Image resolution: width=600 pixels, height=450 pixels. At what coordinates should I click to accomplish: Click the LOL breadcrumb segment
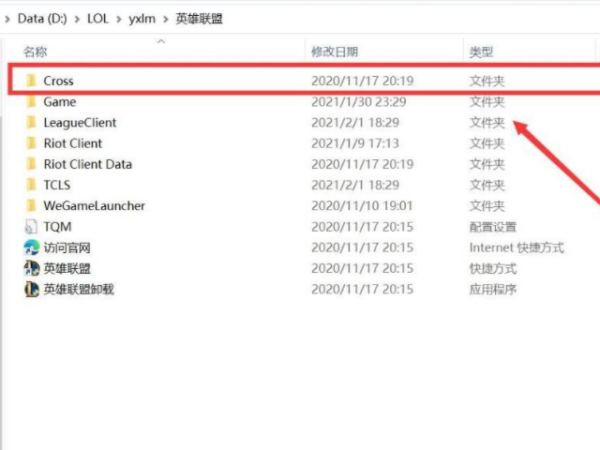pos(98,18)
